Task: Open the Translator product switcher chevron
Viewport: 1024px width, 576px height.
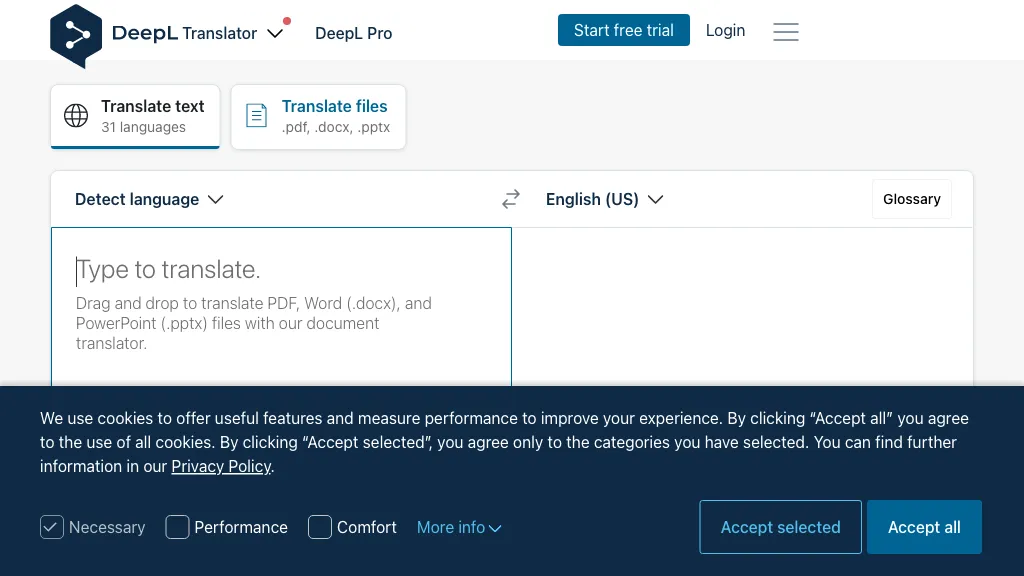Action: [275, 32]
